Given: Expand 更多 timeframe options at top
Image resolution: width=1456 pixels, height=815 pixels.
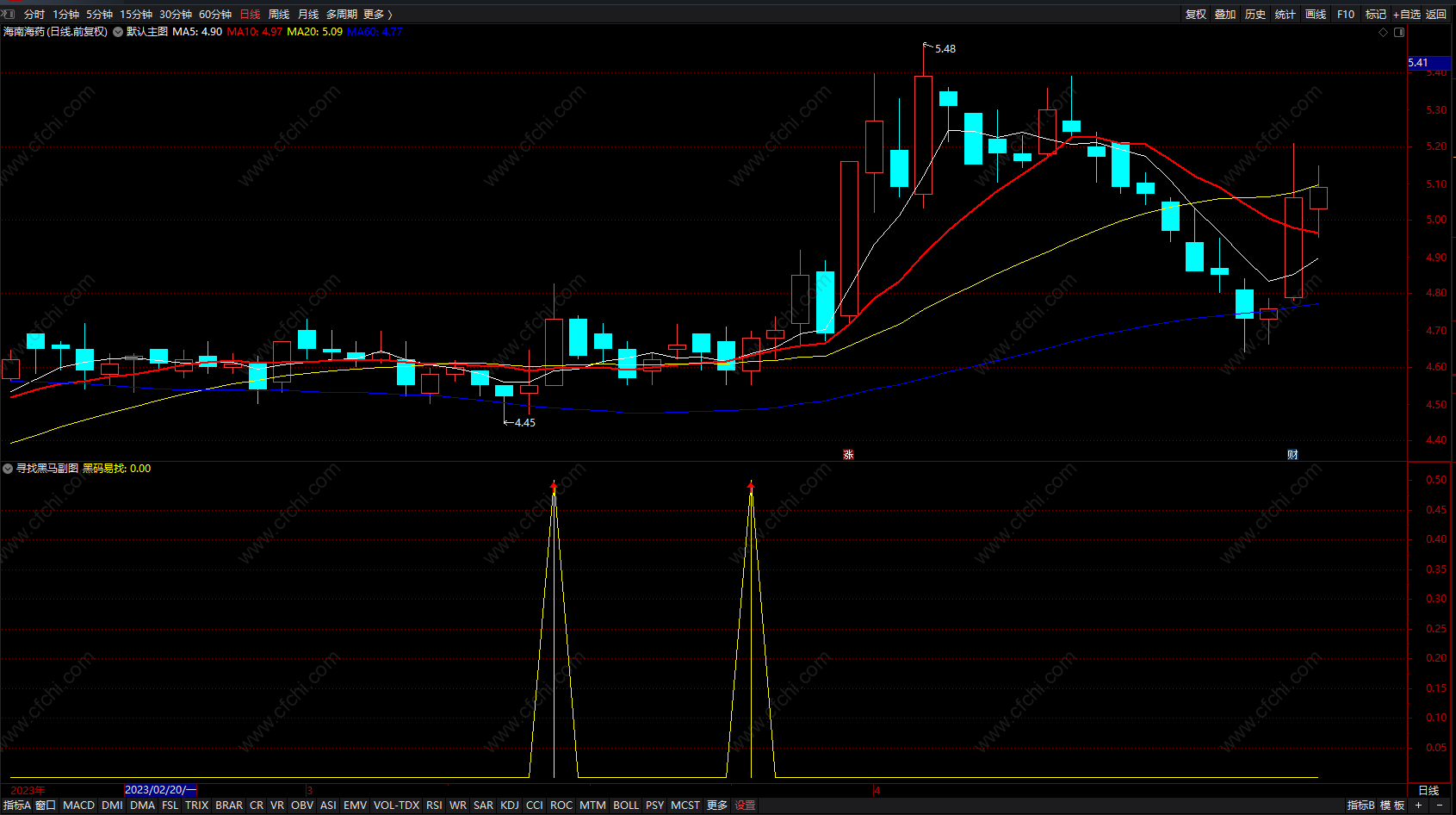Looking at the screenshot, I should 377,14.
